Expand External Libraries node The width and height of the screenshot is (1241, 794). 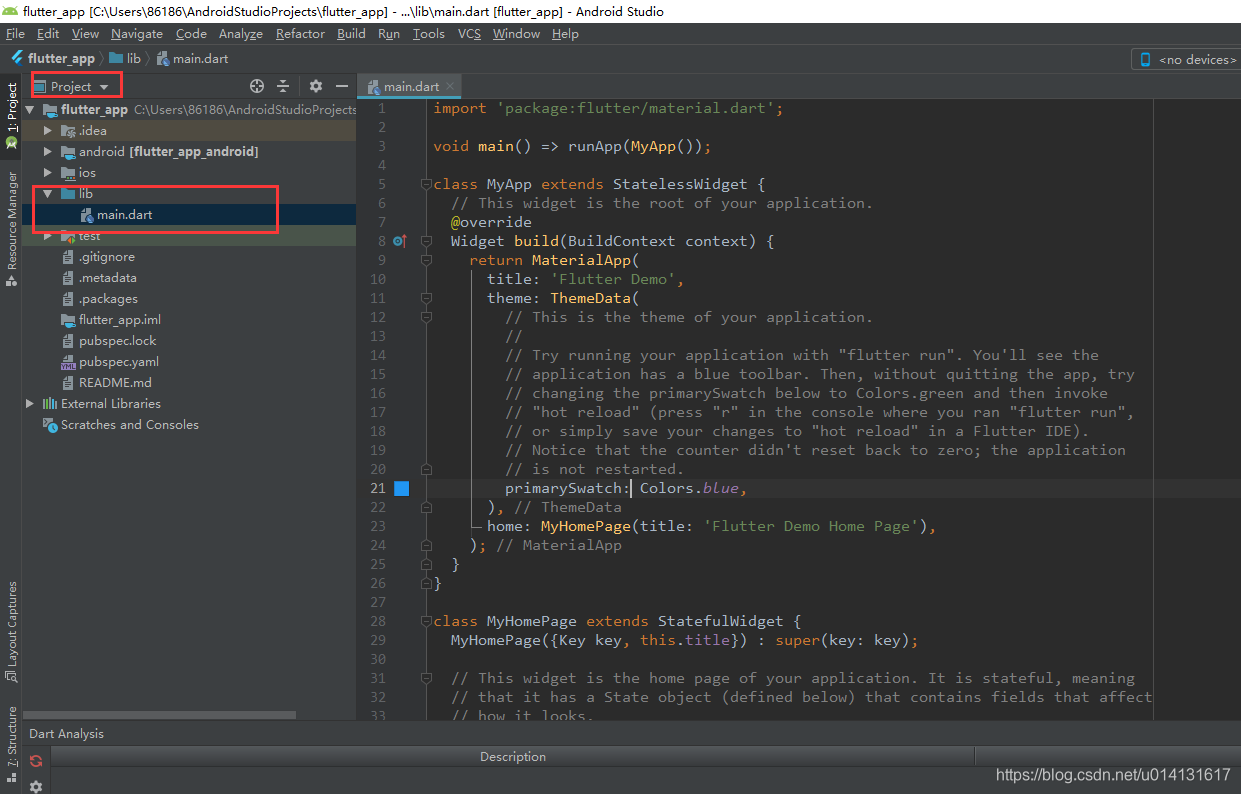click(29, 404)
